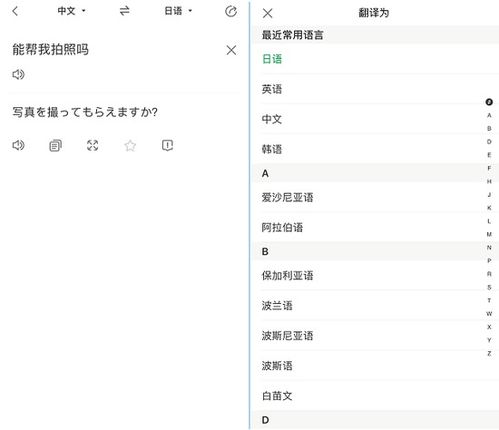The width and height of the screenshot is (499, 430).
Task: Open the 日语 target language dropdown
Action: point(178,11)
